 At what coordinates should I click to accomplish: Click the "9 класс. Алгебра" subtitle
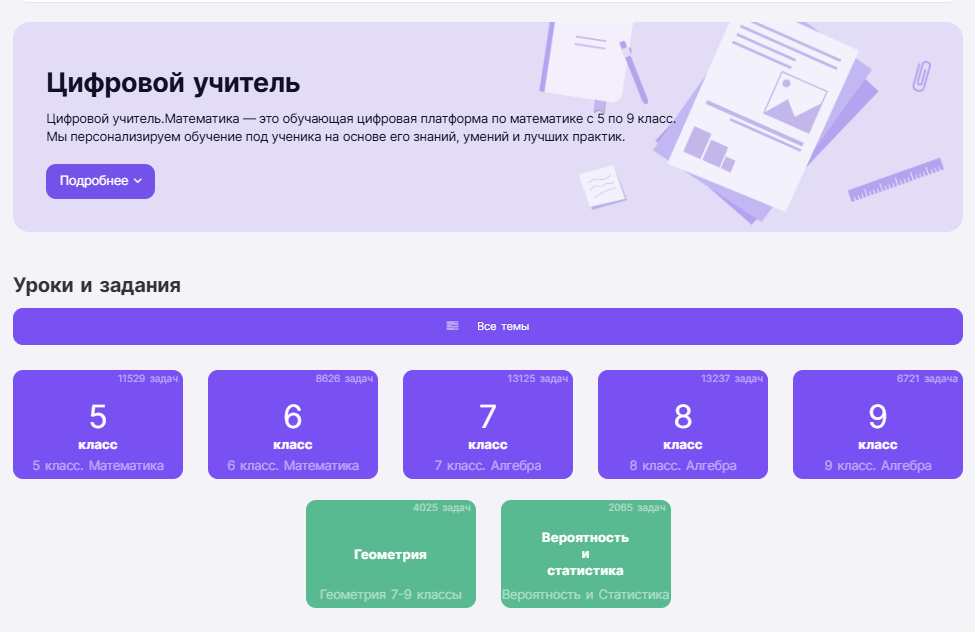point(877,465)
